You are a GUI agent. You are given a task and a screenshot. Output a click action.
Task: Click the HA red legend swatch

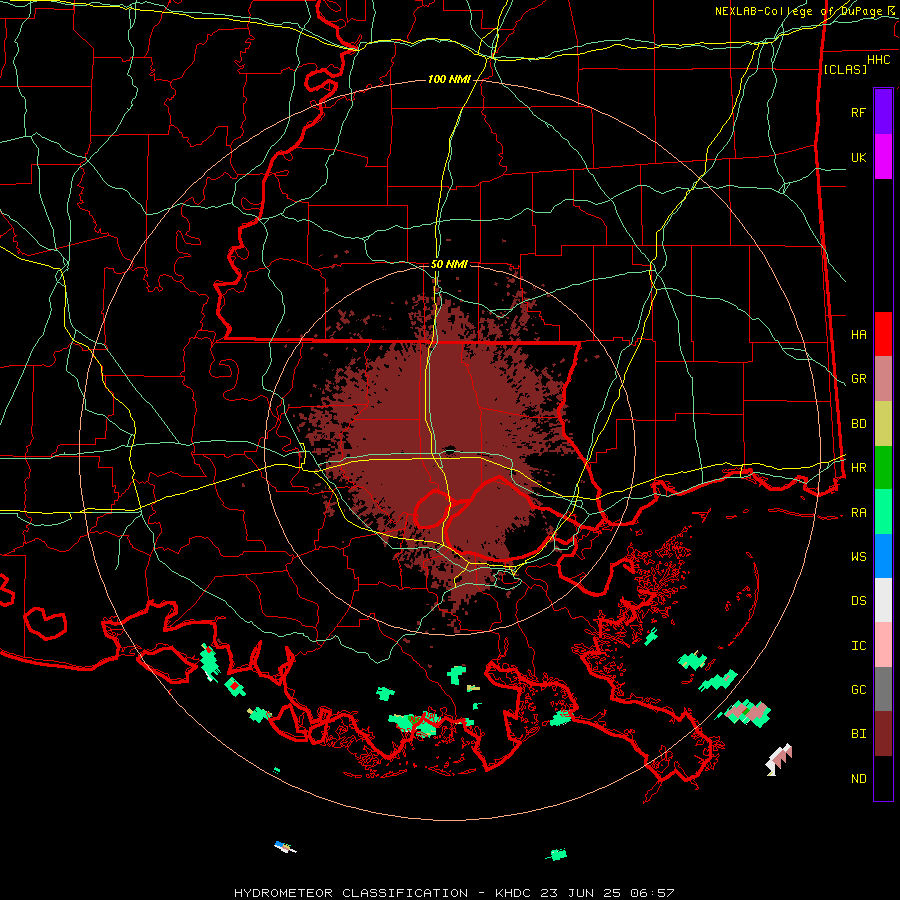click(x=883, y=334)
